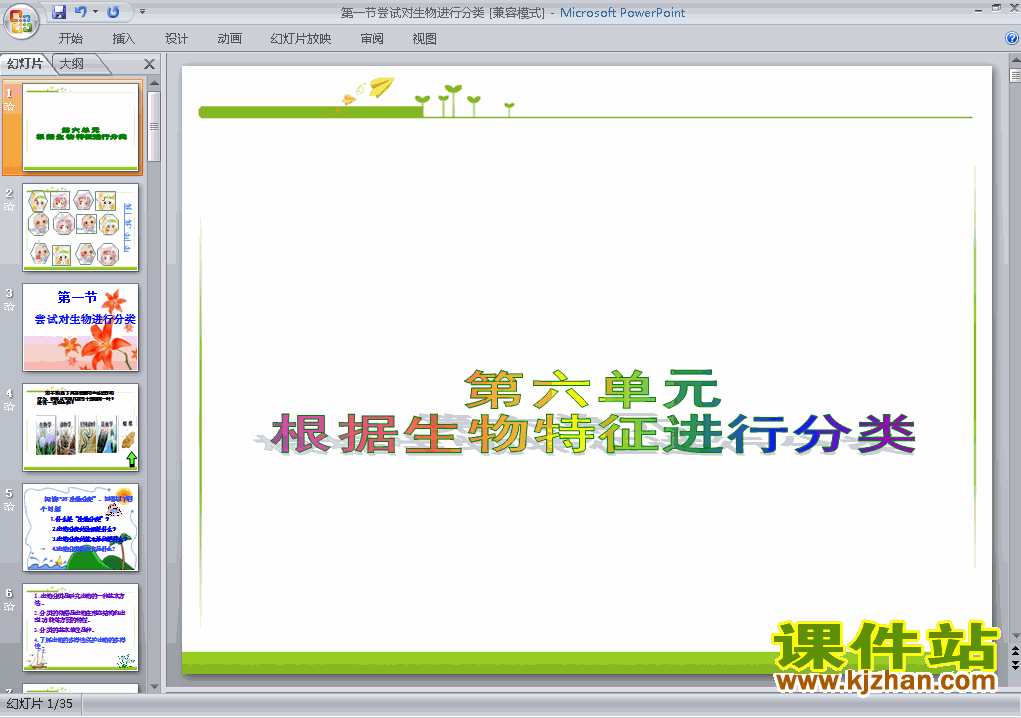Close the slides/outline pane with the X
The width and height of the screenshot is (1021, 718).
point(149,64)
